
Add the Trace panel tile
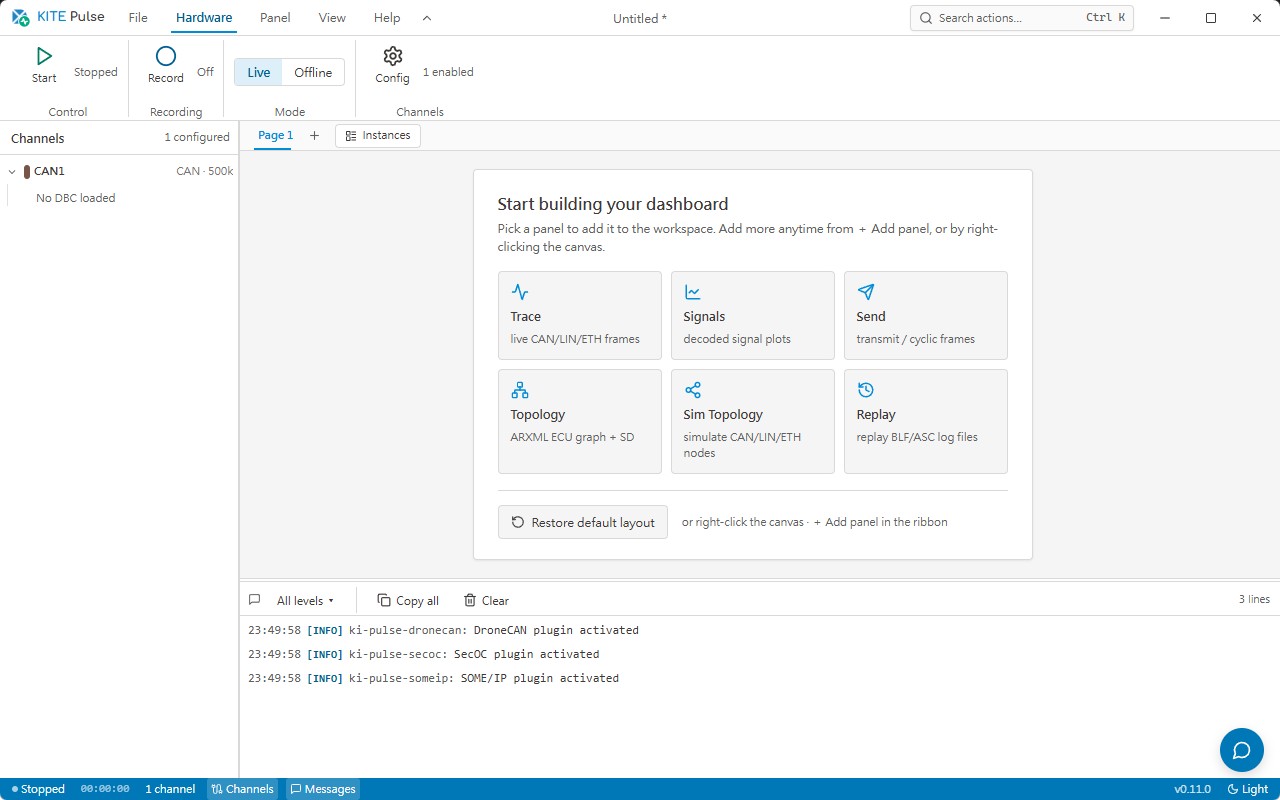click(580, 315)
